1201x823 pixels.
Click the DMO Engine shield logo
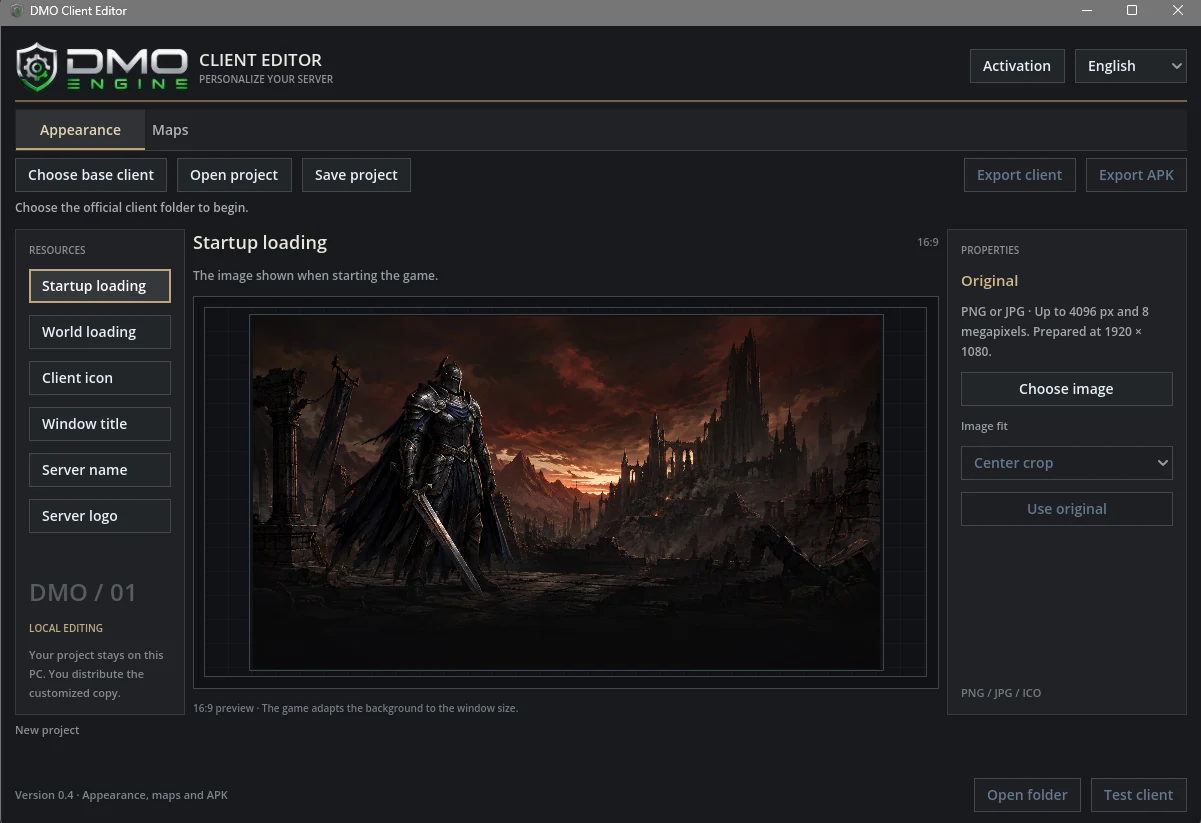[36, 67]
